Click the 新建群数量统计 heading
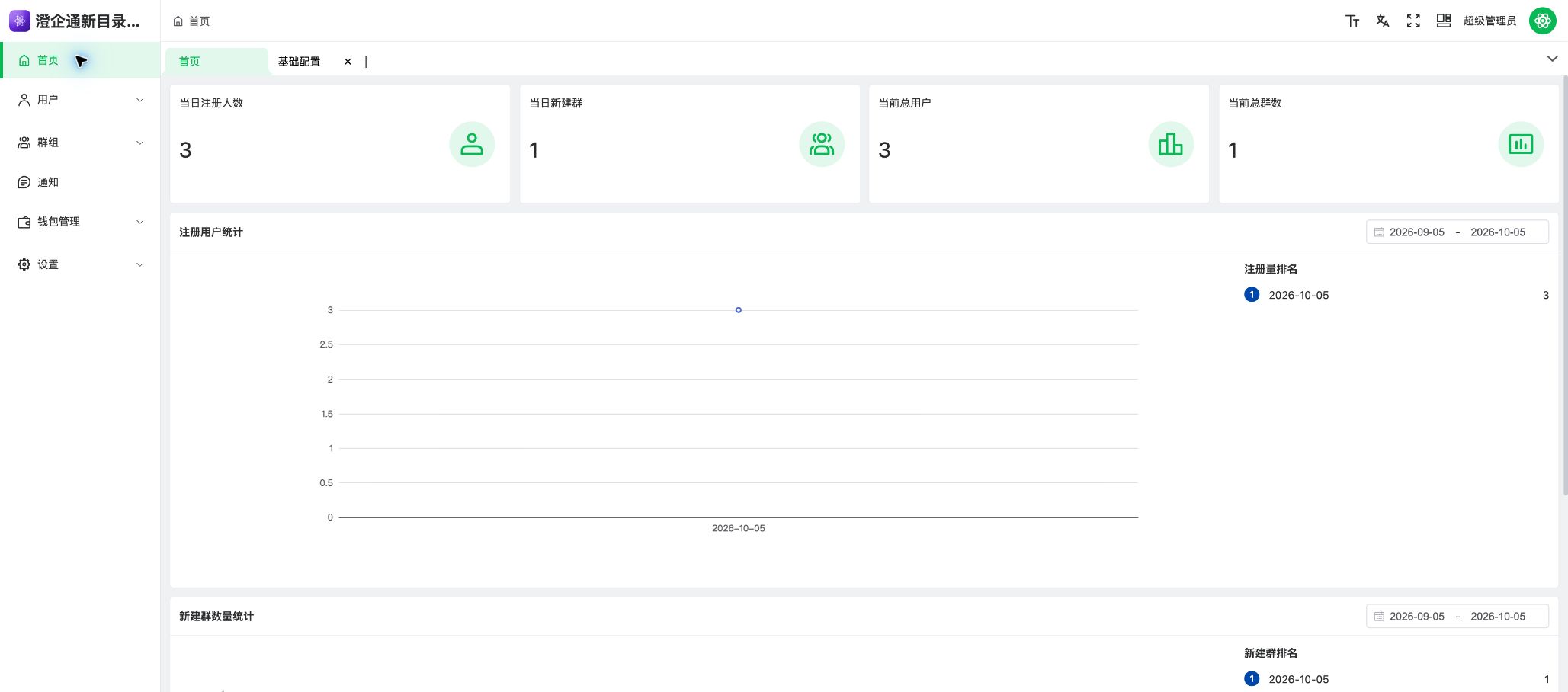This screenshot has width=1568, height=692. click(x=216, y=617)
